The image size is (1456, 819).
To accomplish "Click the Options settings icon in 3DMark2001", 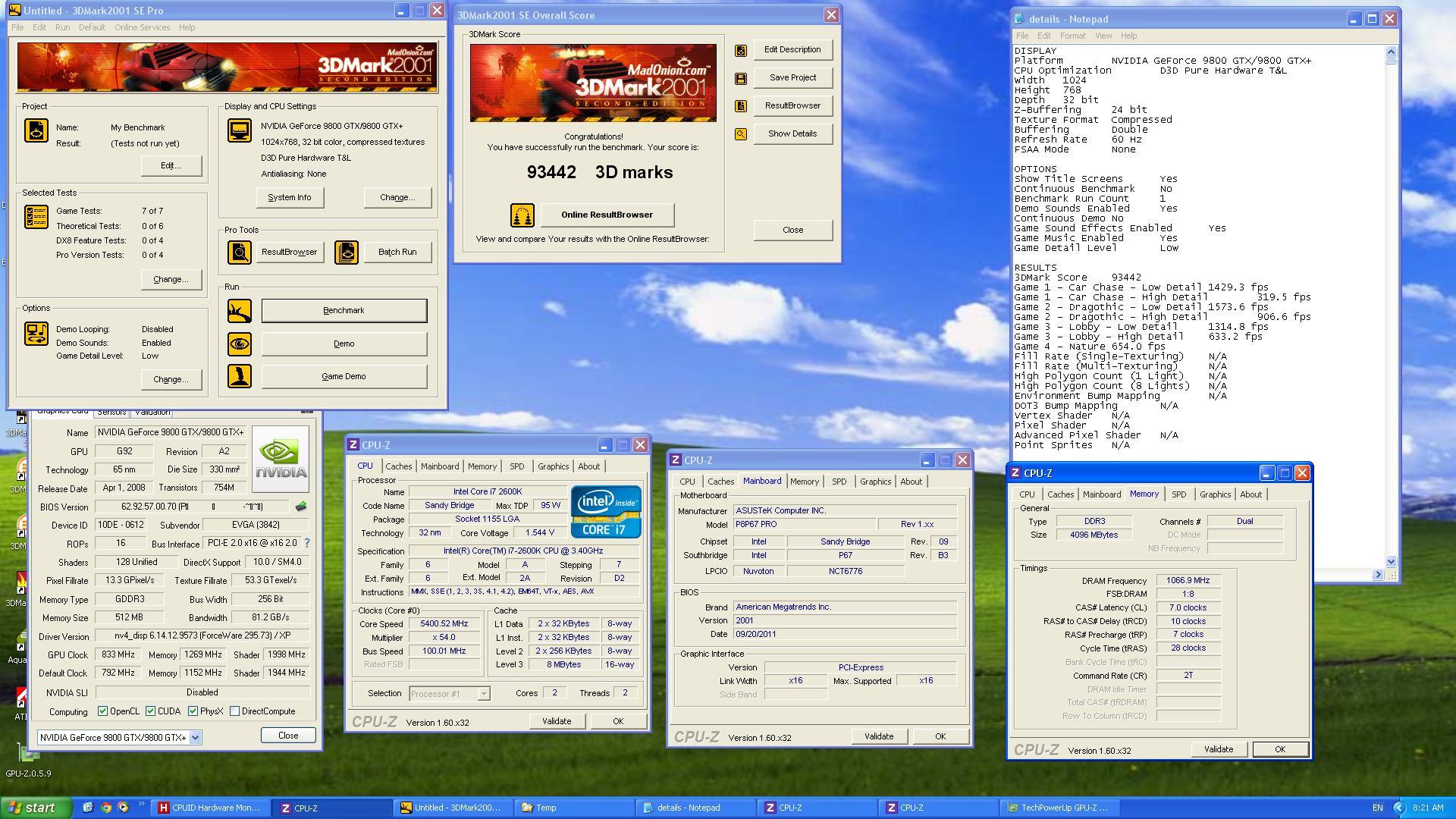I will point(36,333).
